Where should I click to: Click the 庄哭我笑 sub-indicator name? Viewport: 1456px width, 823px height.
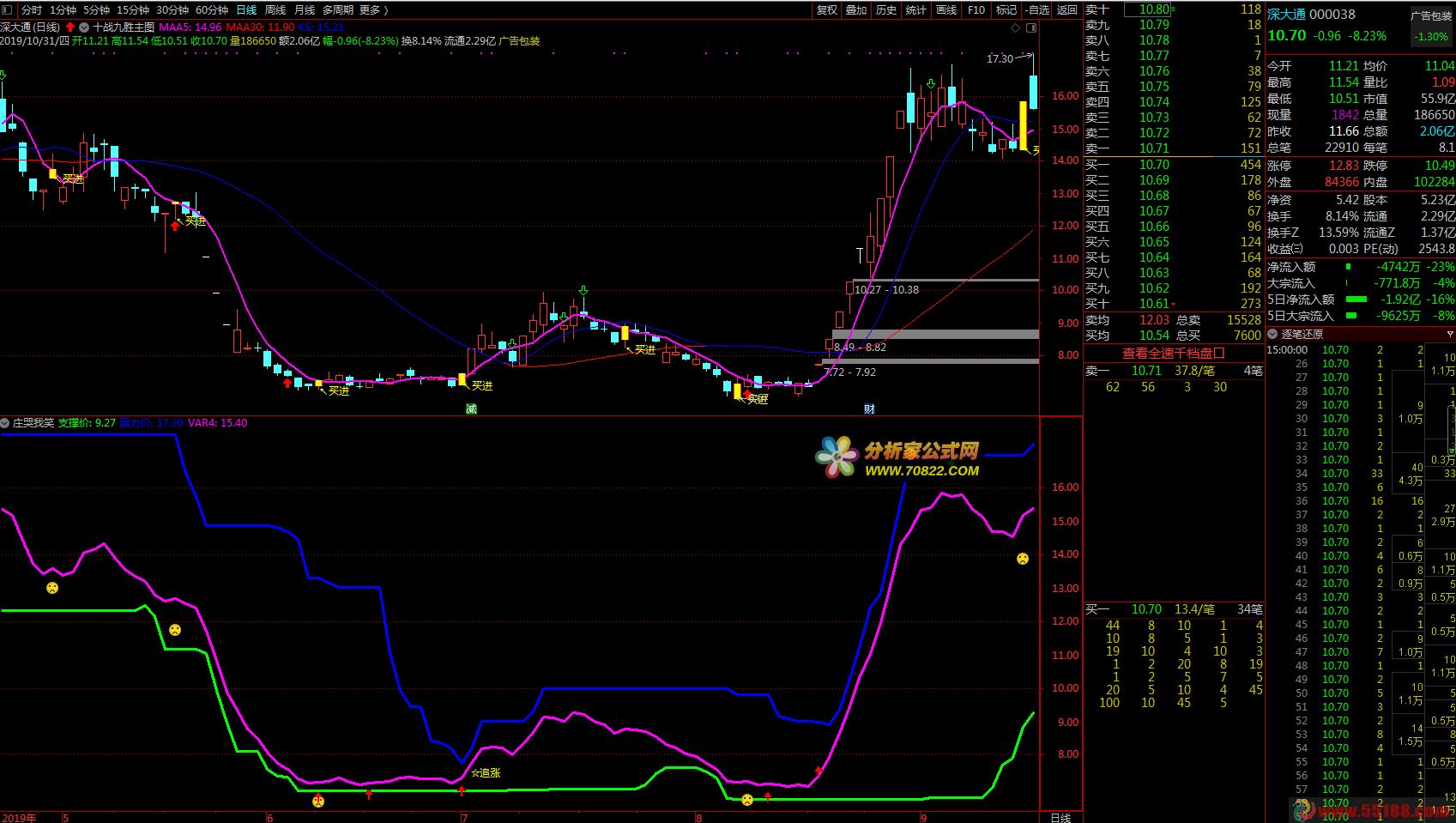click(33, 422)
